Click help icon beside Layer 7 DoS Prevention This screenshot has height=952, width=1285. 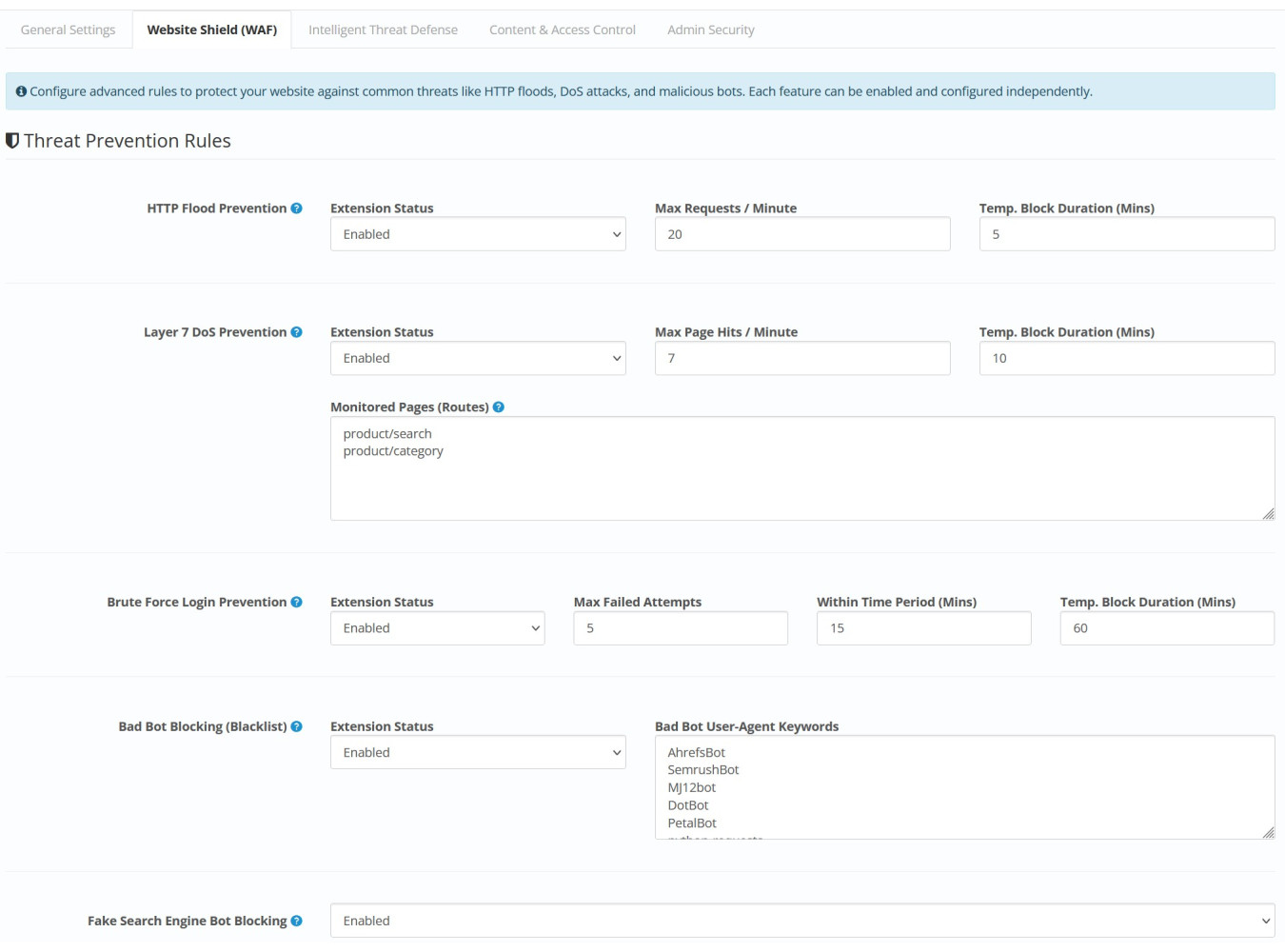(296, 332)
